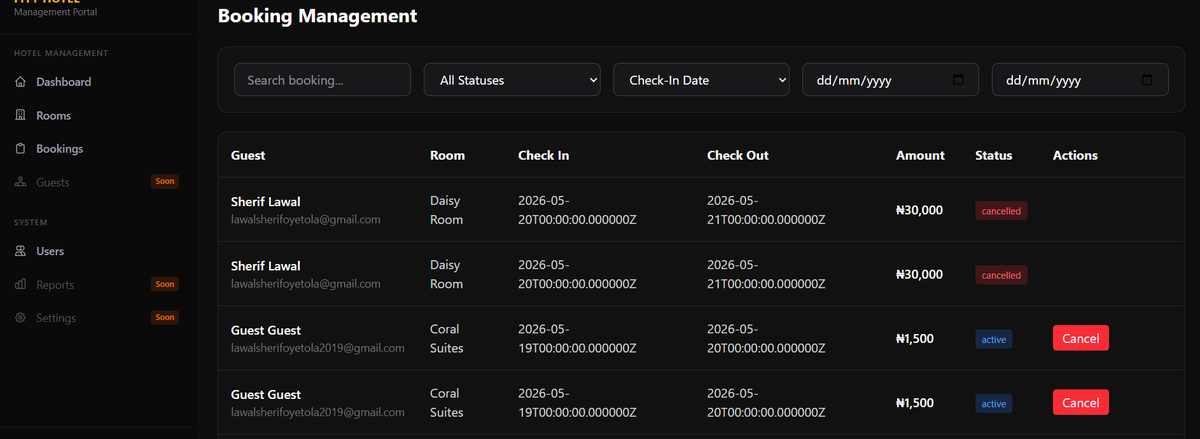Viewport: 1200px width, 439px height.
Task: Click the Room column header
Action: [x=447, y=156]
